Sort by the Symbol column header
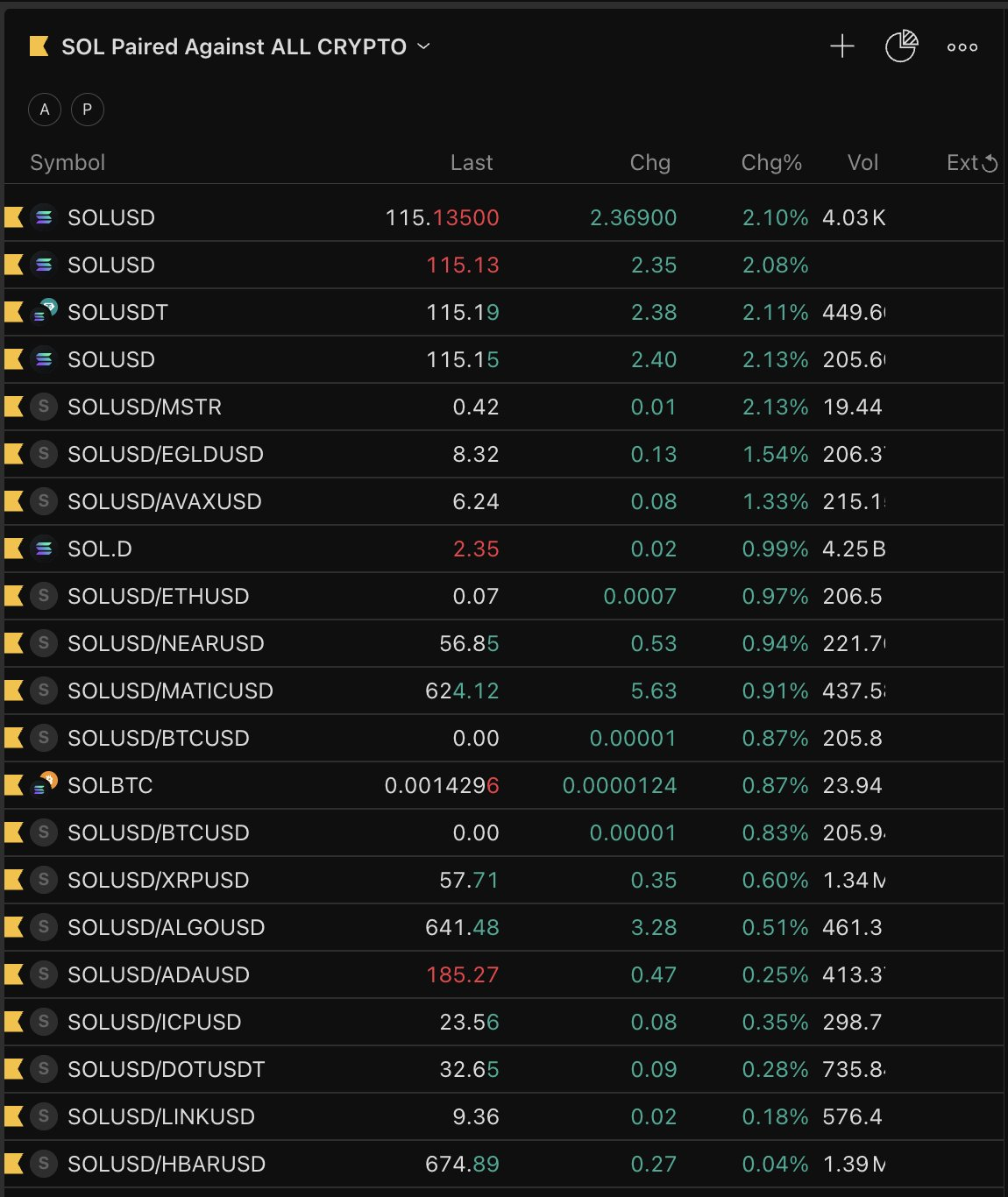Screen dimensions: 1008x1197 (x=67, y=163)
